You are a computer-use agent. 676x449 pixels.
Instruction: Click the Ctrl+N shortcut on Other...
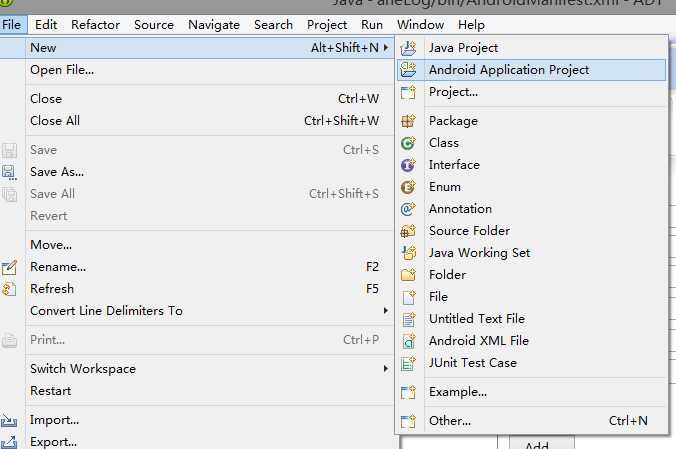click(x=628, y=421)
